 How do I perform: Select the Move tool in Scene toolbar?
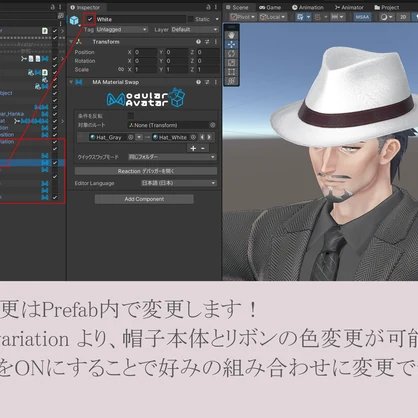(231, 44)
